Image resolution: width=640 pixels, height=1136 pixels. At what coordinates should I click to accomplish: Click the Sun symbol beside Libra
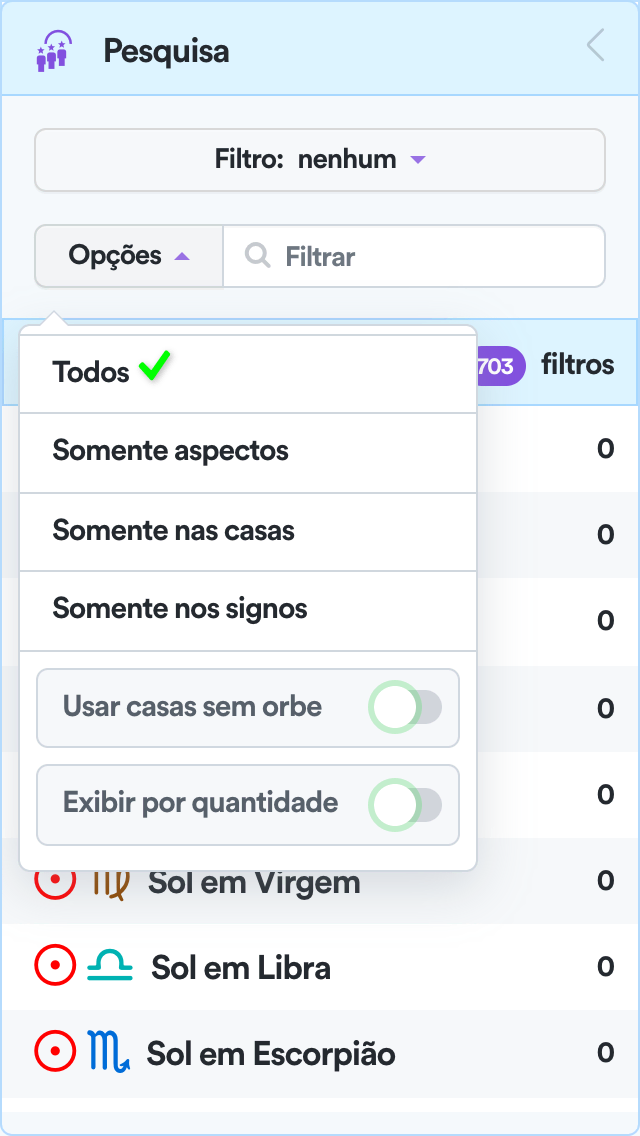point(54,967)
